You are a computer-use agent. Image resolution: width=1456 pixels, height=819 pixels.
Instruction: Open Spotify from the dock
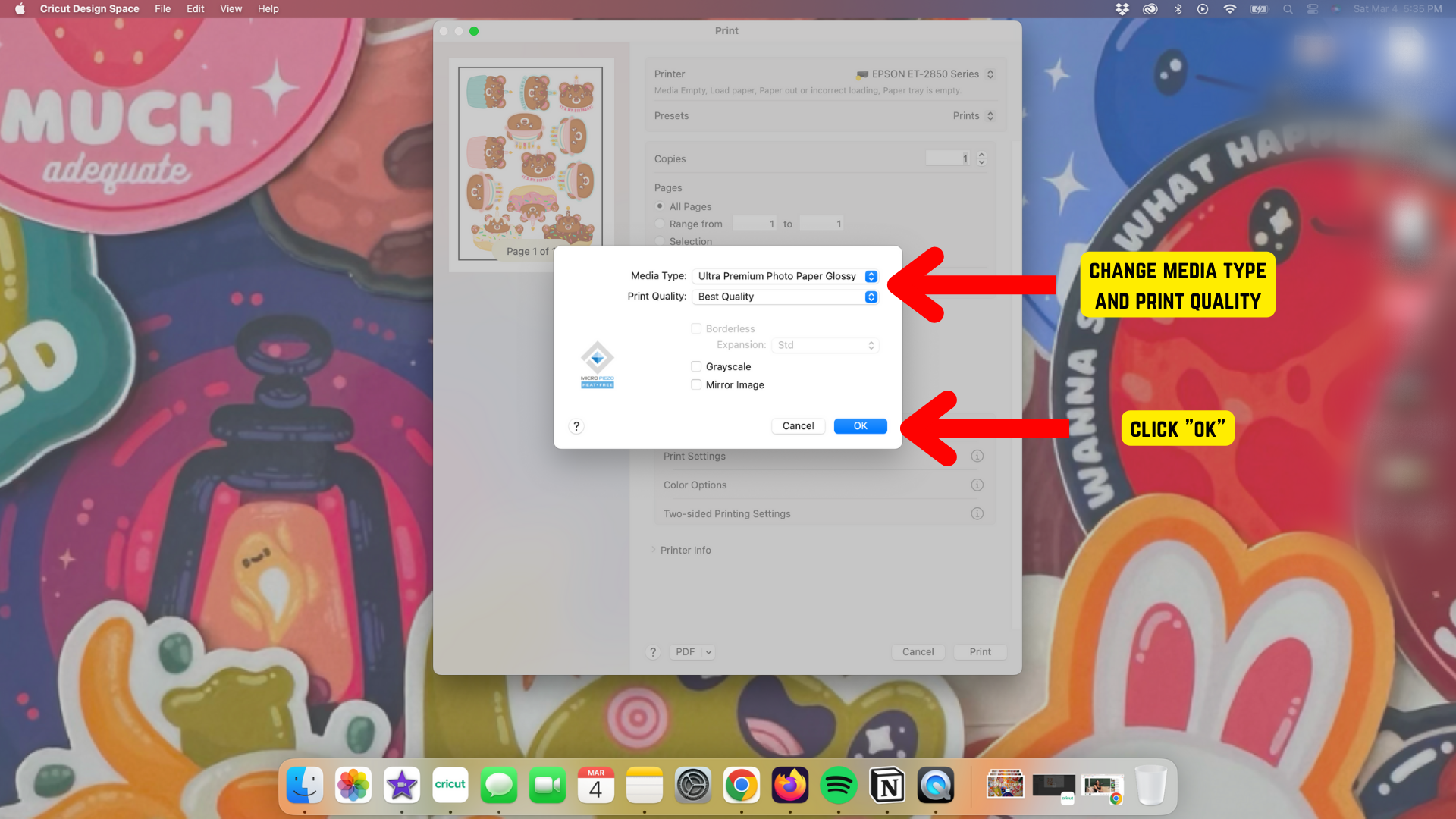(838, 785)
